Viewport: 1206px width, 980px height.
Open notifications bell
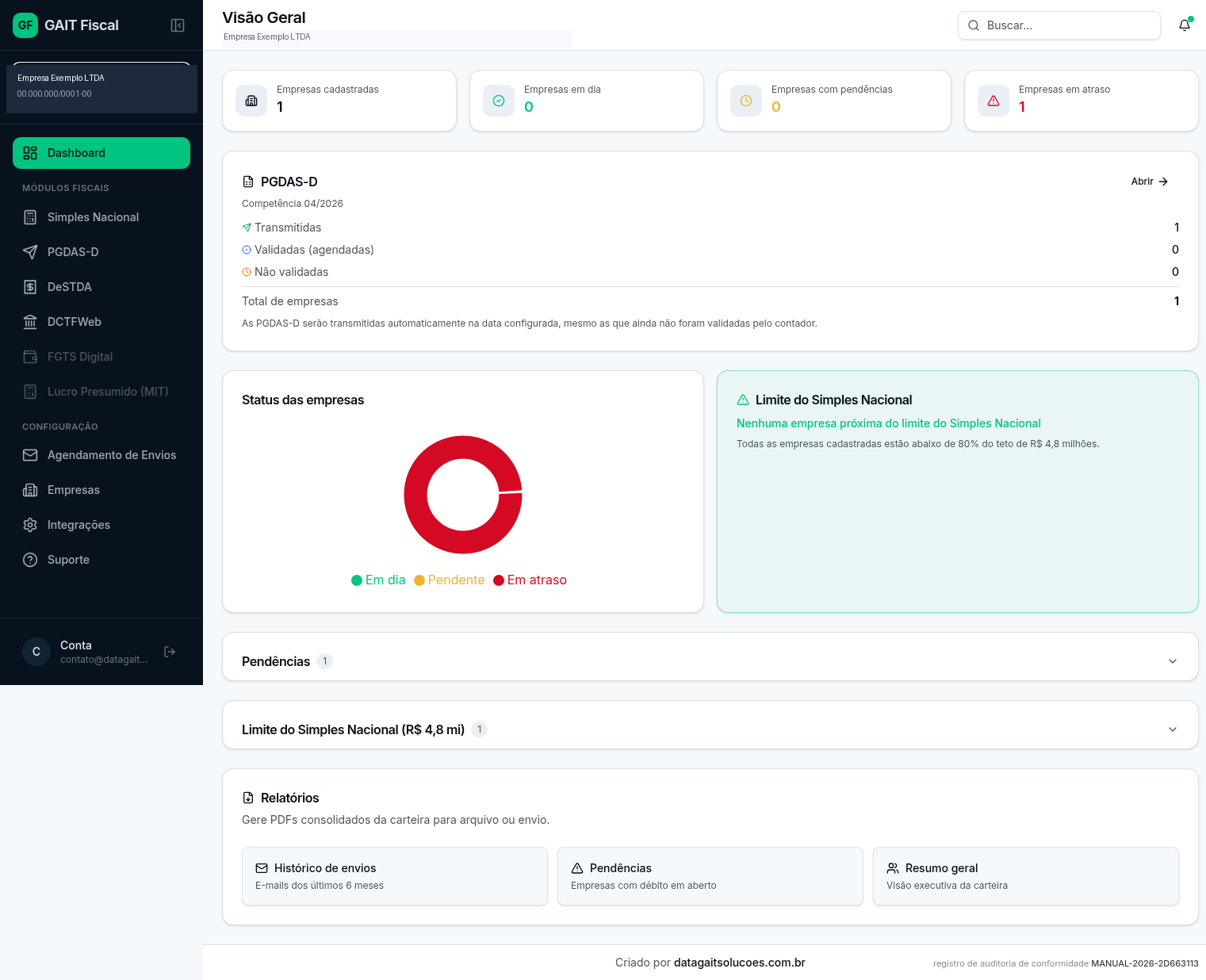[x=1185, y=25]
